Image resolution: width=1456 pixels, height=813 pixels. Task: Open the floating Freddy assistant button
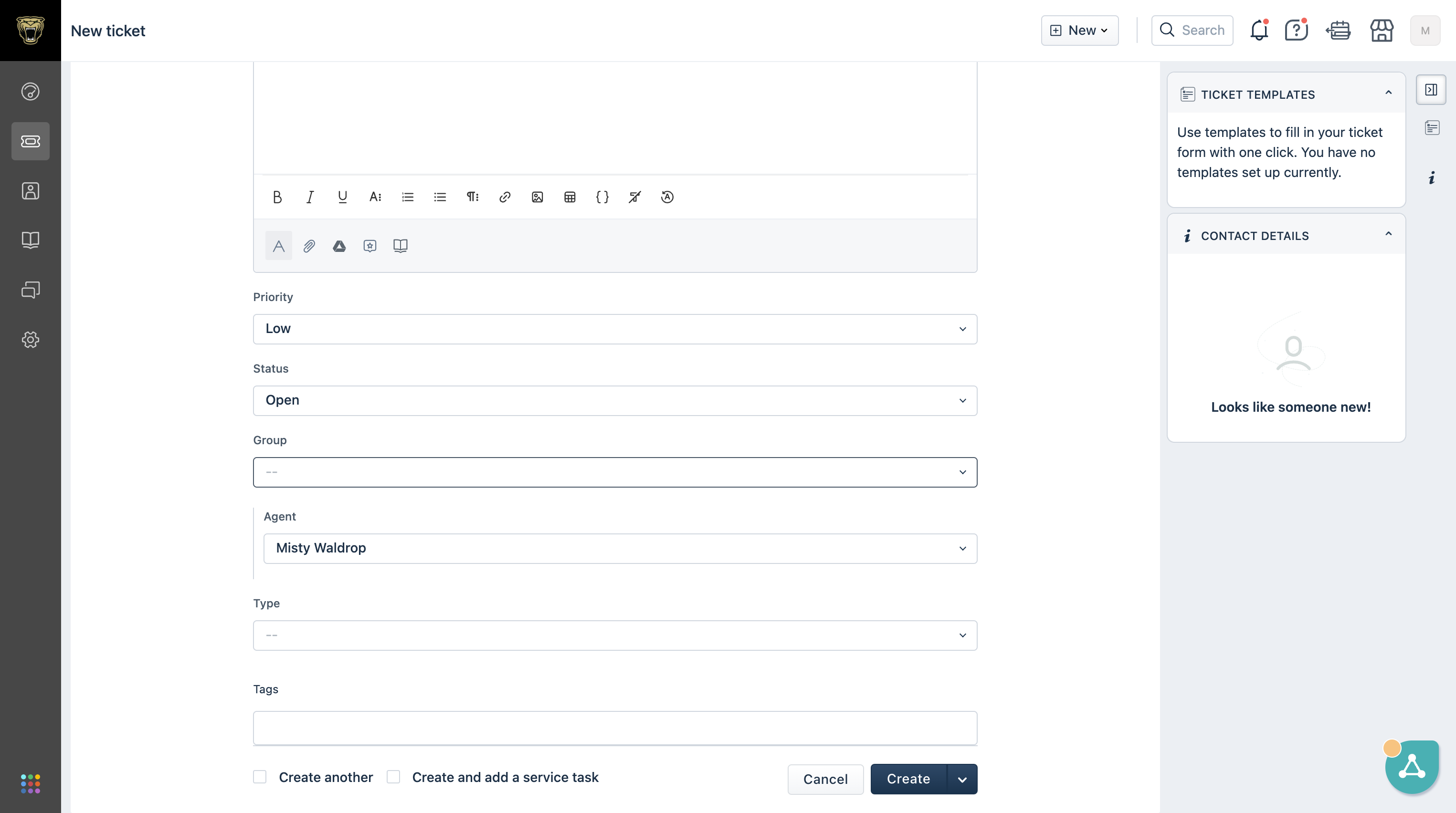pos(1412,767)
